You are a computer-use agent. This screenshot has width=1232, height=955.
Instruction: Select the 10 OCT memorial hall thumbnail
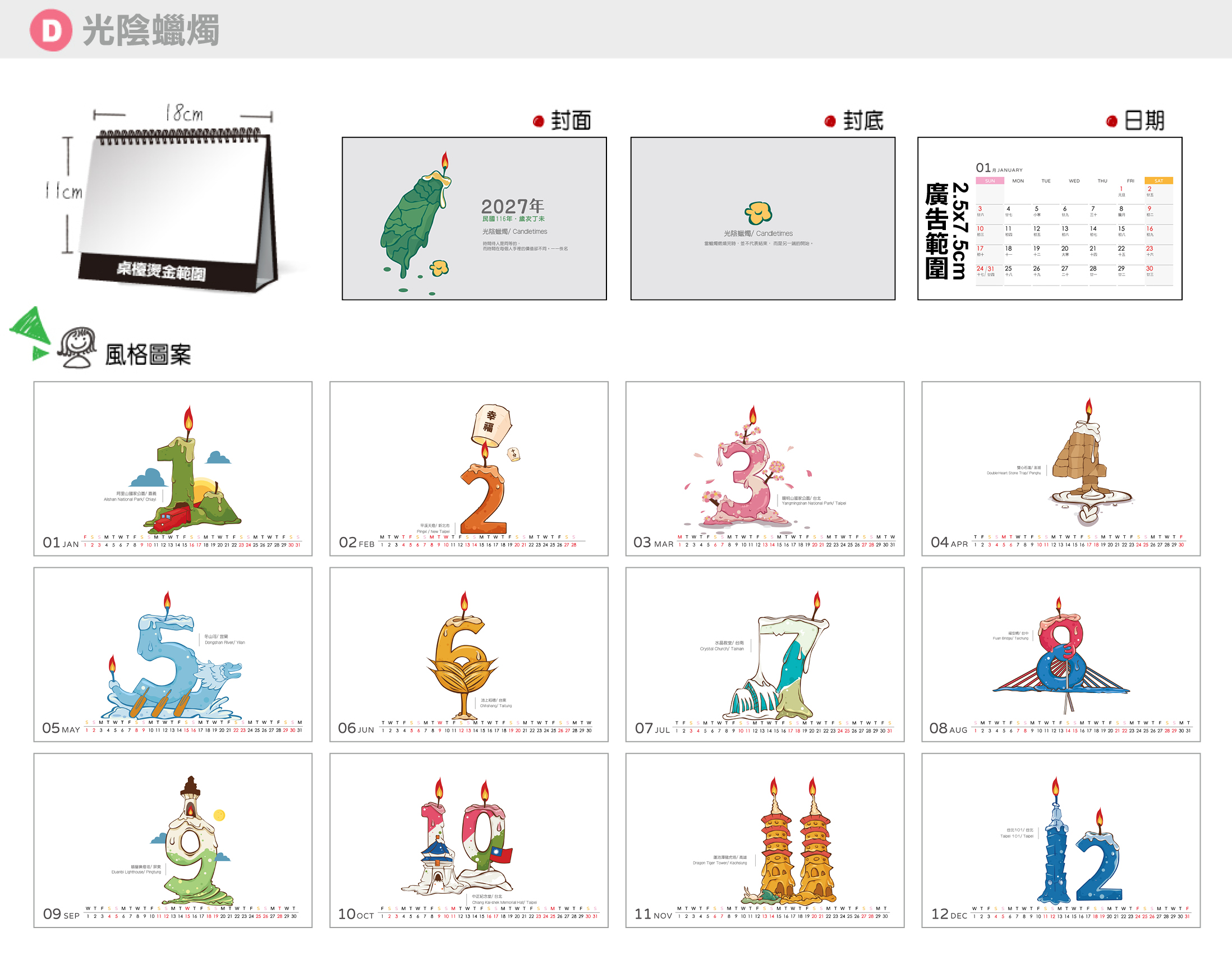(469, 841)
